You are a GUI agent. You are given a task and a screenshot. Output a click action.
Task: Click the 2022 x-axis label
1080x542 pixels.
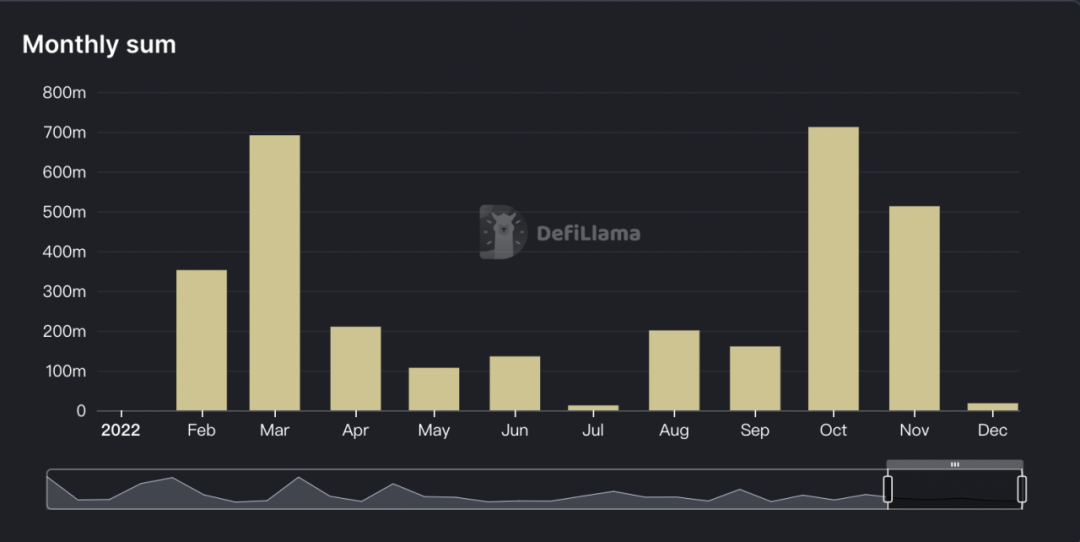[121, 430]
